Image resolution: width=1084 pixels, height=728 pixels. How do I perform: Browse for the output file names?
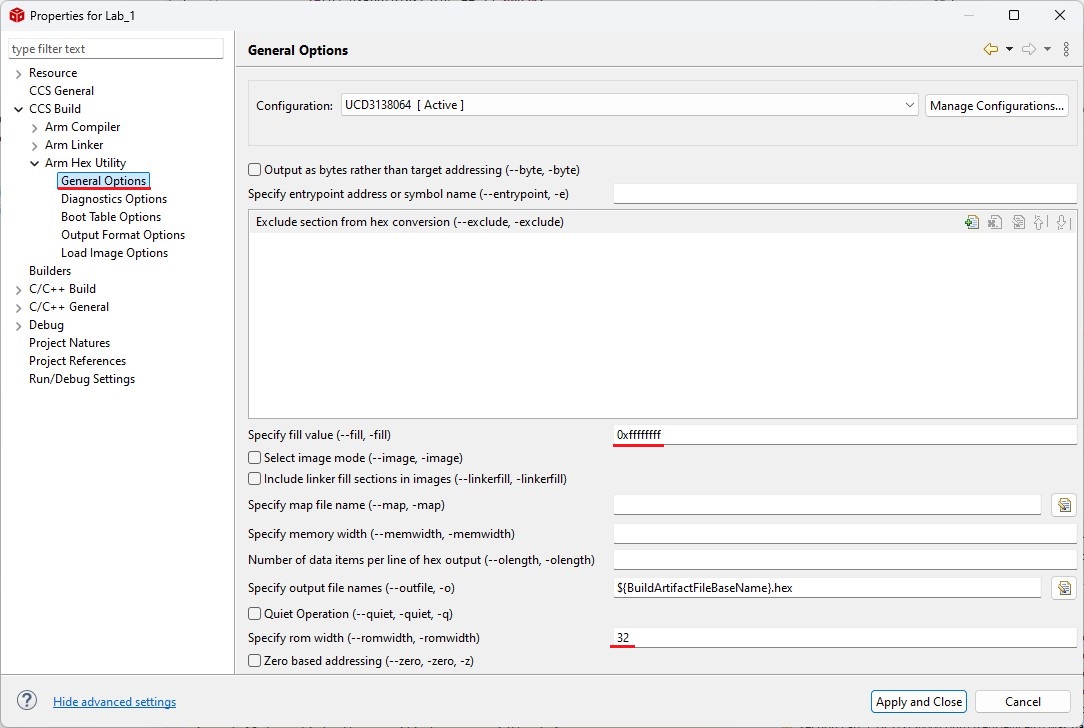1063,588
